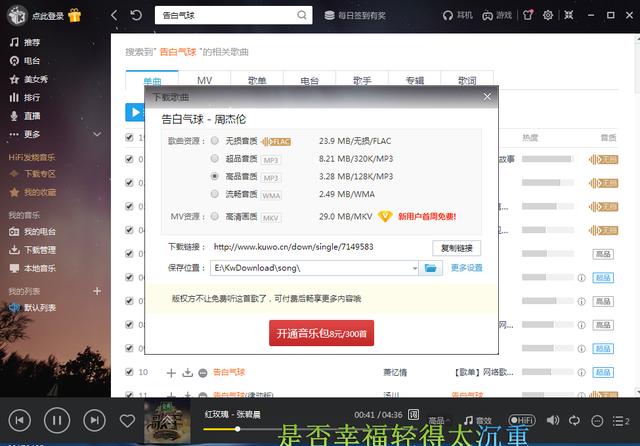Close the 下载歌曲 dialog

(x=487, y=97)
